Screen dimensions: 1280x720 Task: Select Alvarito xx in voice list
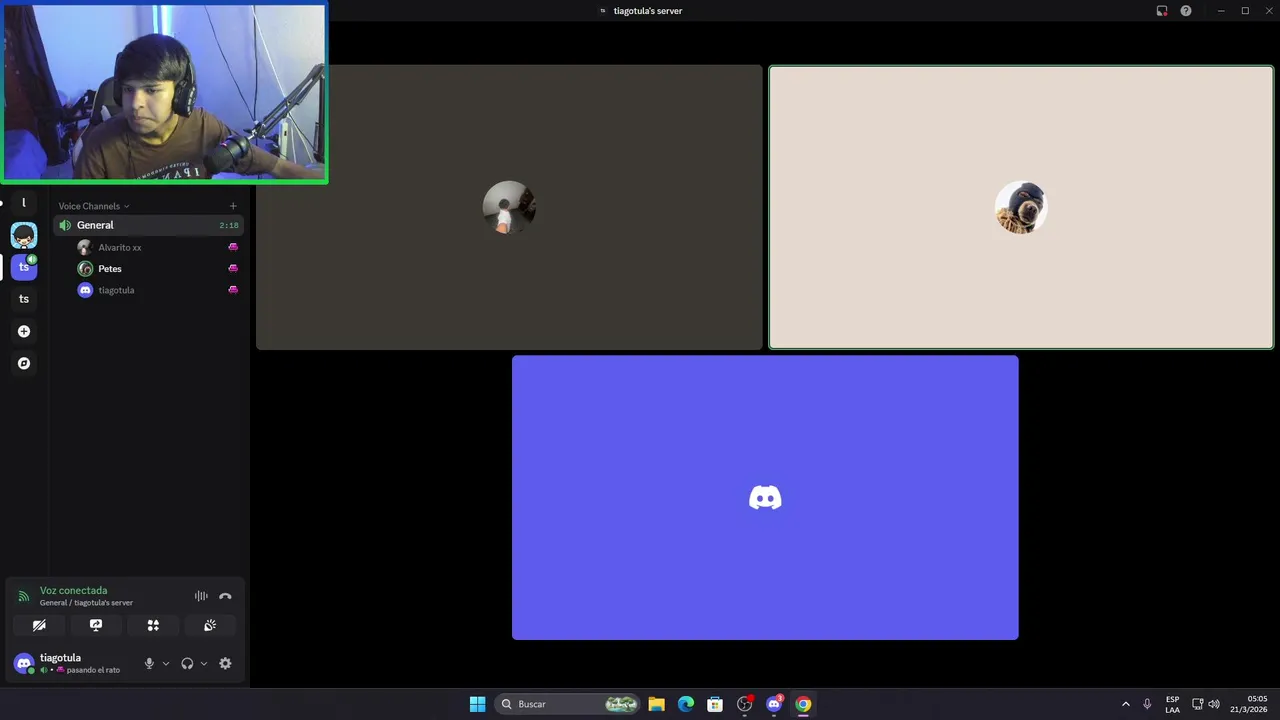coord(120,247)
